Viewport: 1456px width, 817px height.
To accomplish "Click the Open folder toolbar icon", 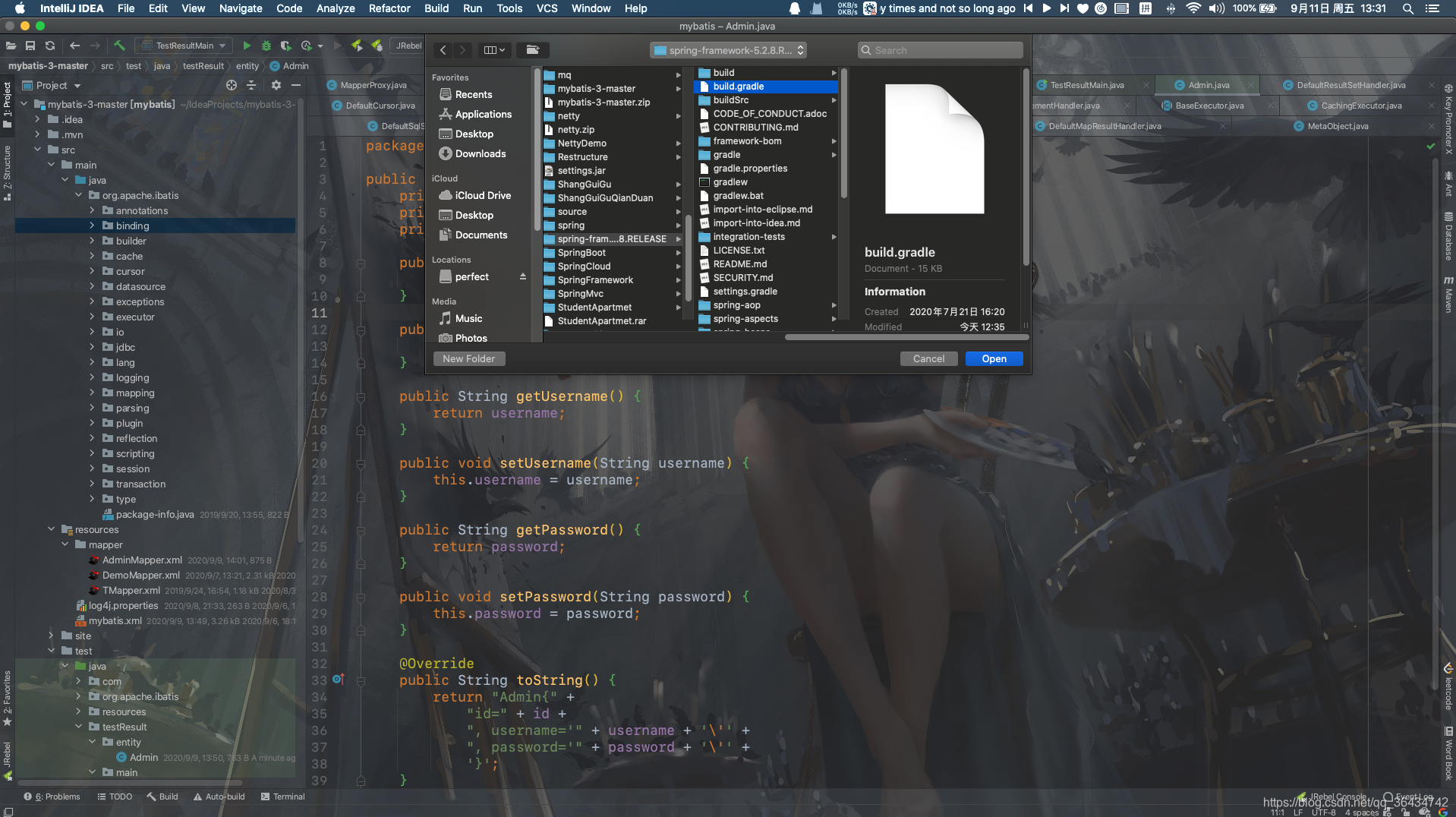I will click(x=11, y=46).
